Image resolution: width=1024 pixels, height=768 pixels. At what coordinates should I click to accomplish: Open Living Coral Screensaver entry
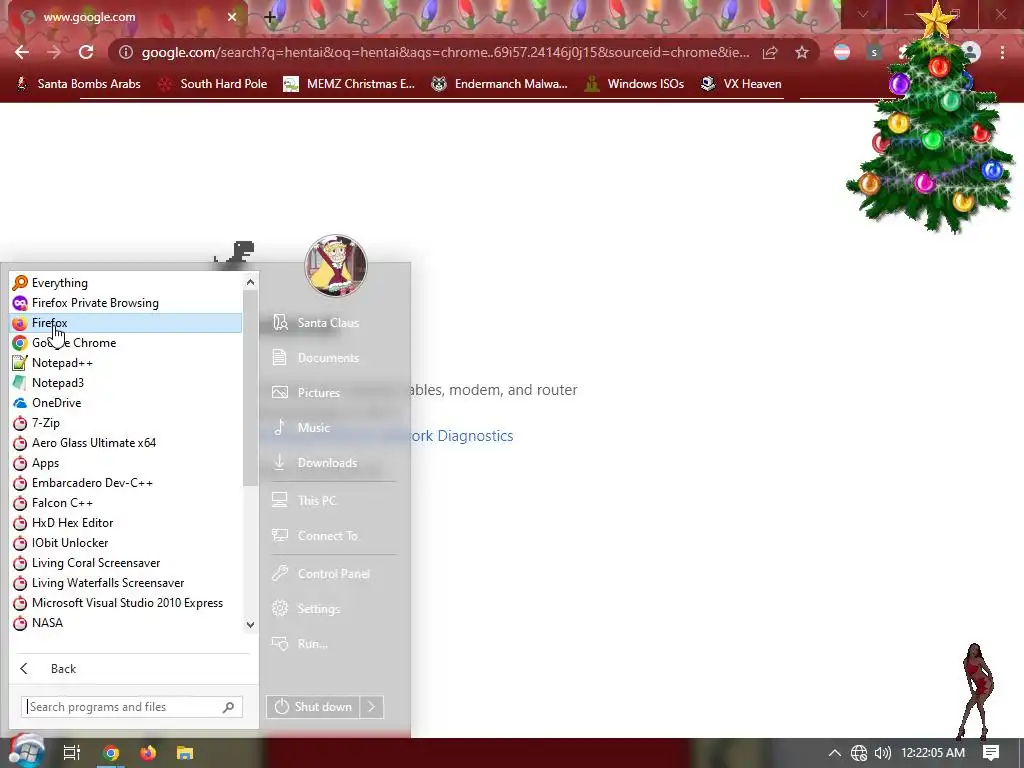(125, 563)
